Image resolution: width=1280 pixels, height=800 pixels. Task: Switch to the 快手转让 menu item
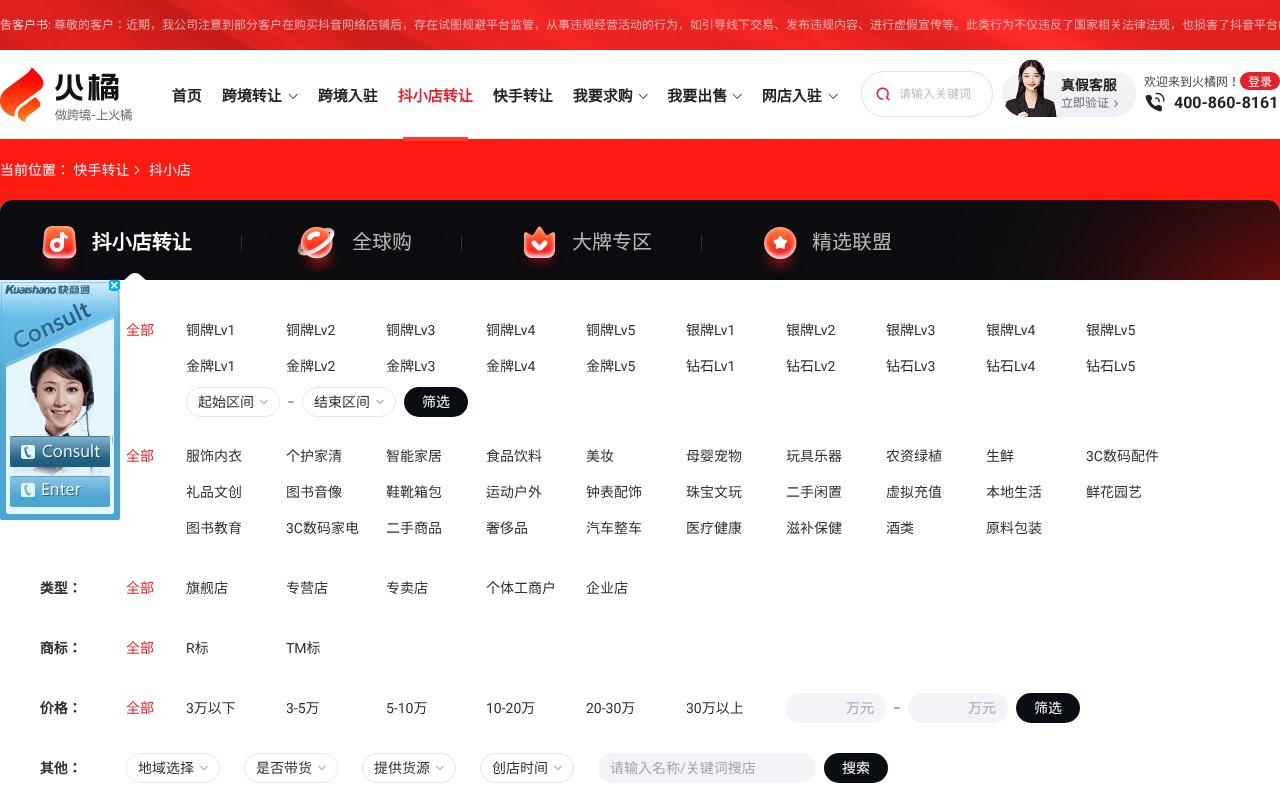pyautogui.click(x=522, y=95)
